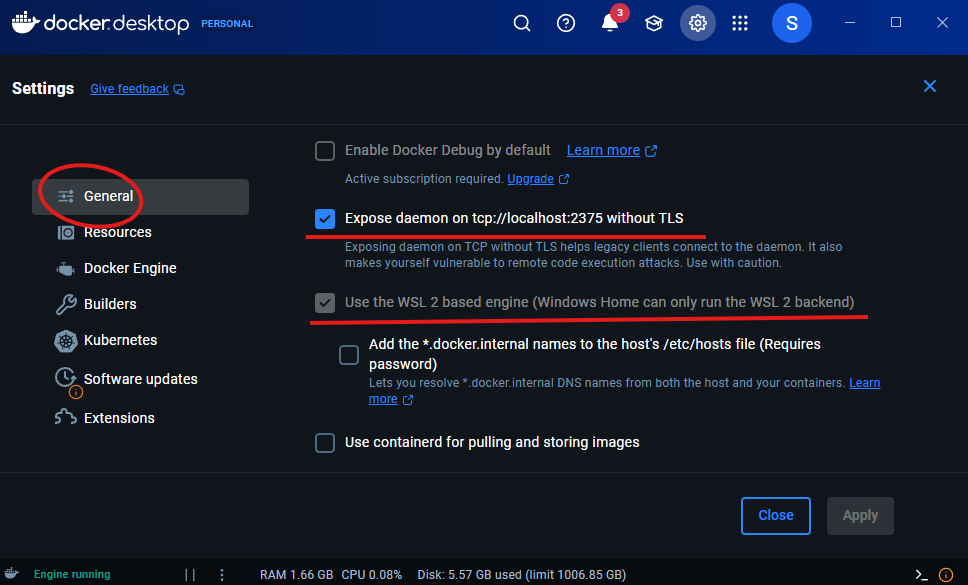
Task: Open the status bar three-dot menu
Action: [222, 575]
